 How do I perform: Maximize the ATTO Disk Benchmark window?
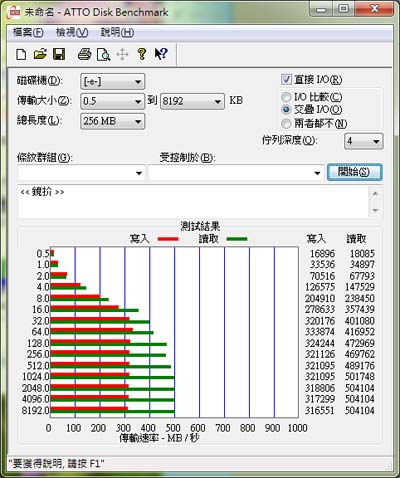point(343,9)
